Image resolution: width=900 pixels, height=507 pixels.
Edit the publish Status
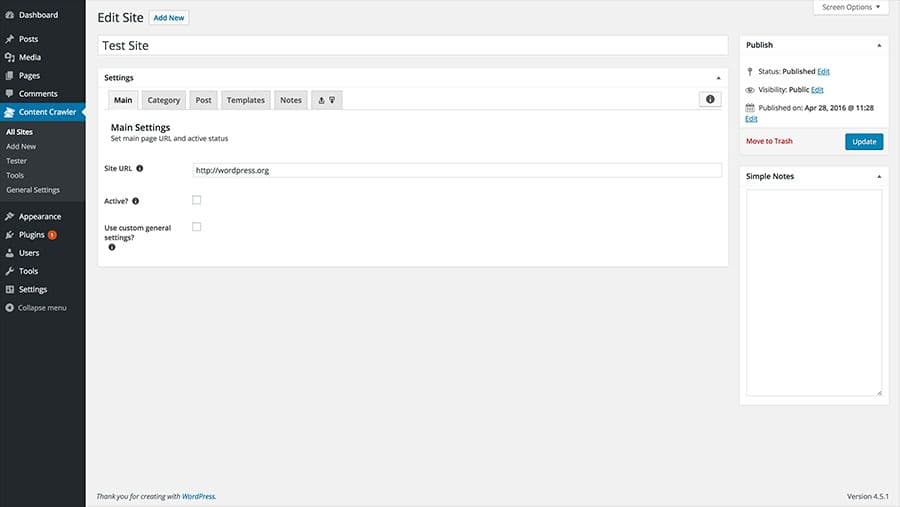coord(823,71)
